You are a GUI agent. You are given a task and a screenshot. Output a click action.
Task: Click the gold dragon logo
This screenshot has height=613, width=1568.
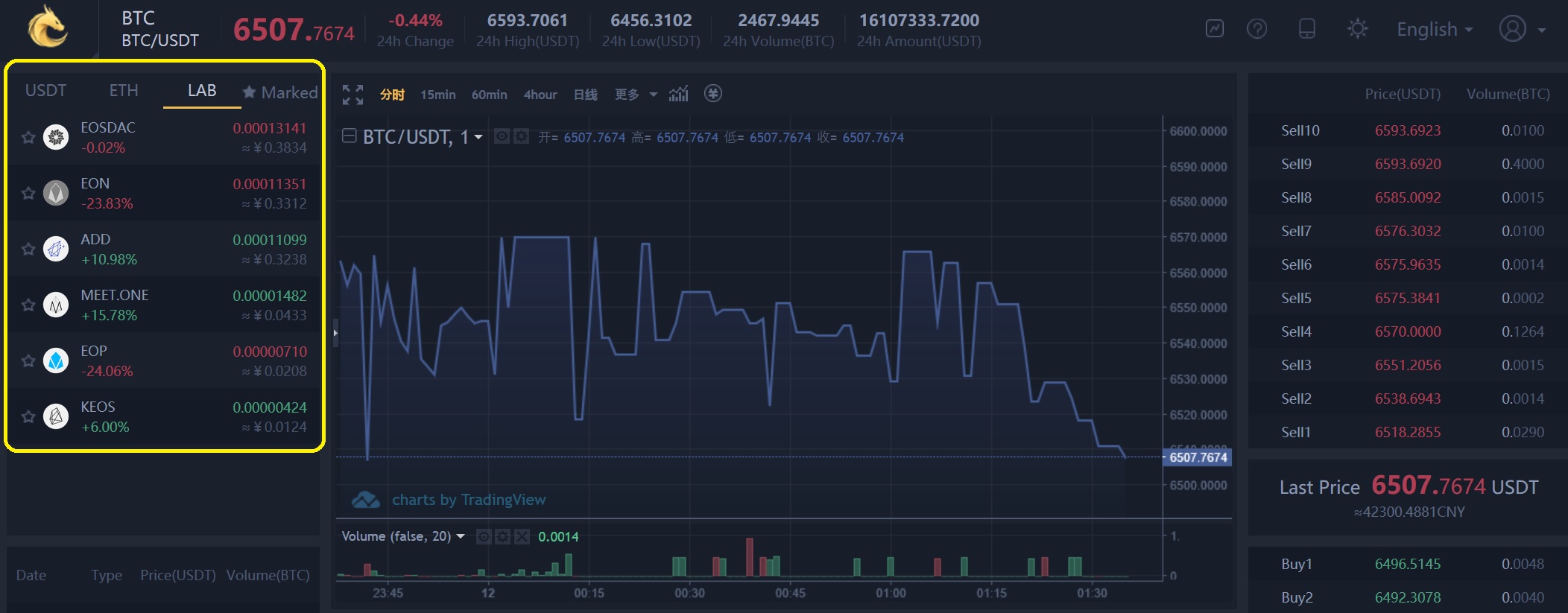pyautogui.click(x=48, y=27)
